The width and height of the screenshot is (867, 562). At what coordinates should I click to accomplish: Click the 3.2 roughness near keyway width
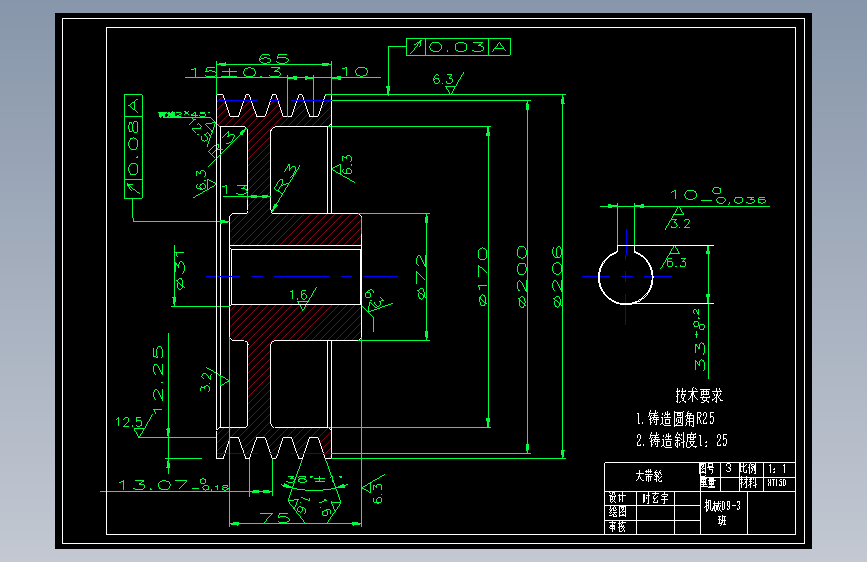coord(680,224)
